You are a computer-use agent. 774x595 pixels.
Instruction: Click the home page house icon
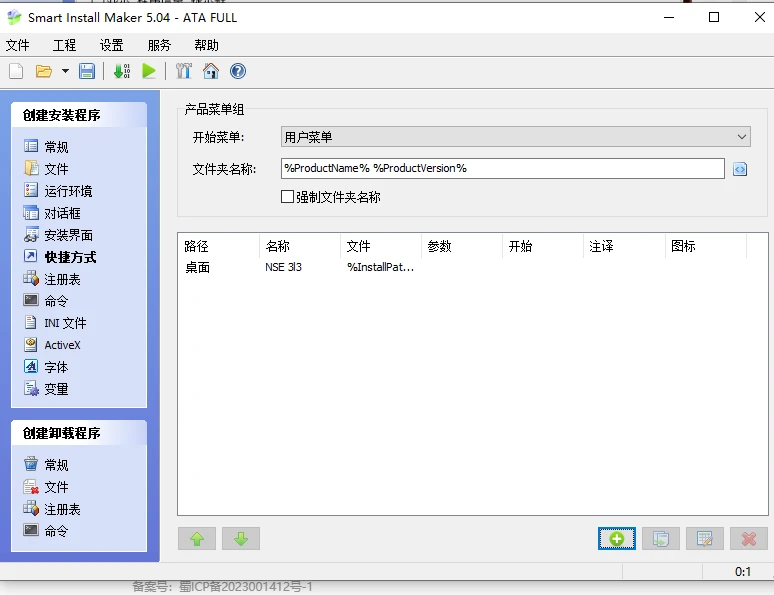pyautogui.click(x=211, y=71)
